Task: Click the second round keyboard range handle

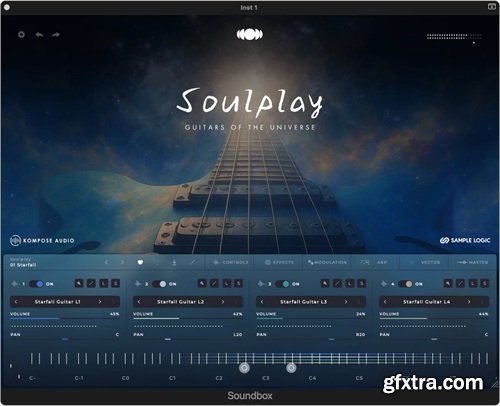Action: coord(291,368)
